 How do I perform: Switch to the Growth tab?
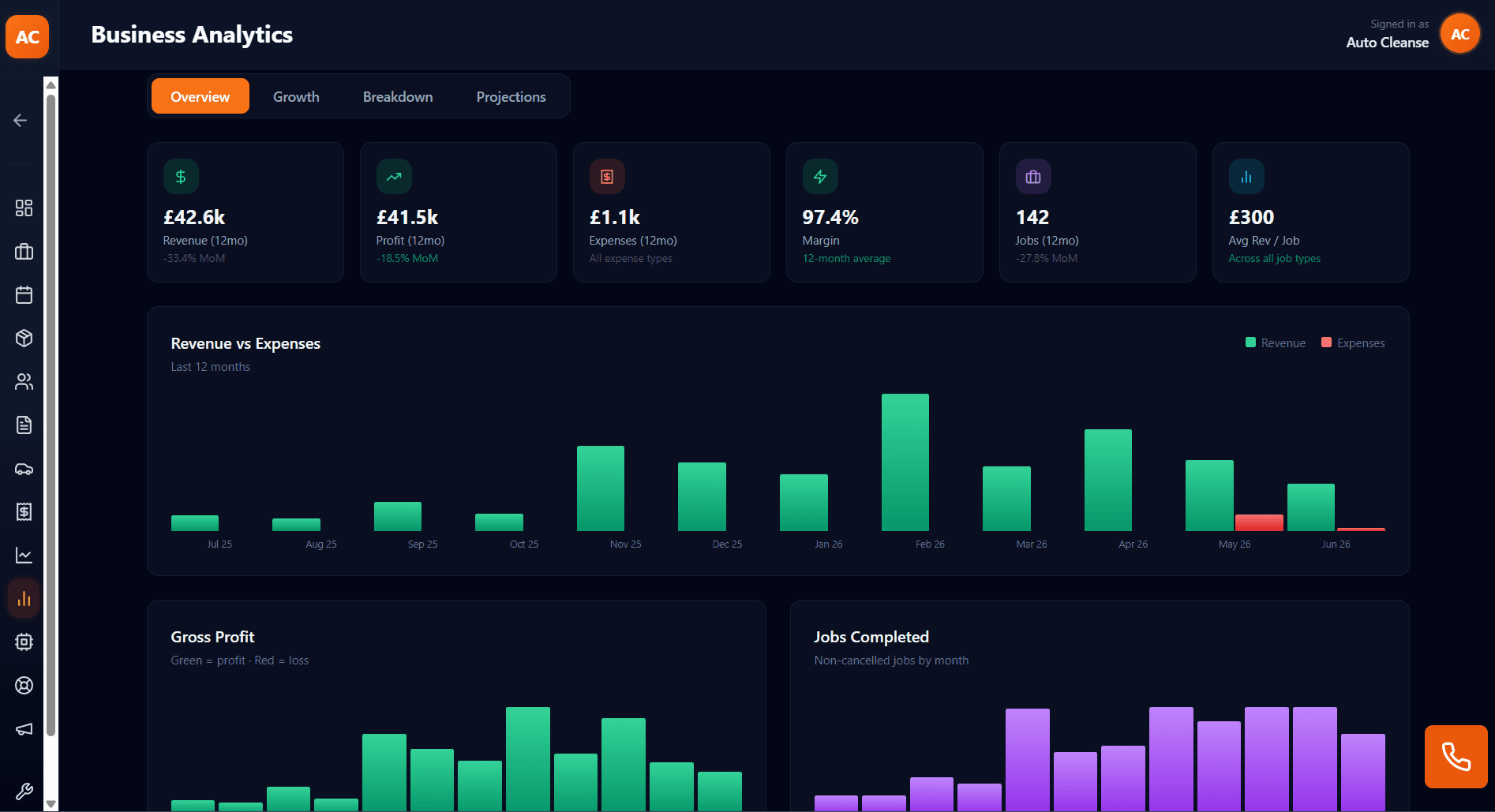[296, 96]
